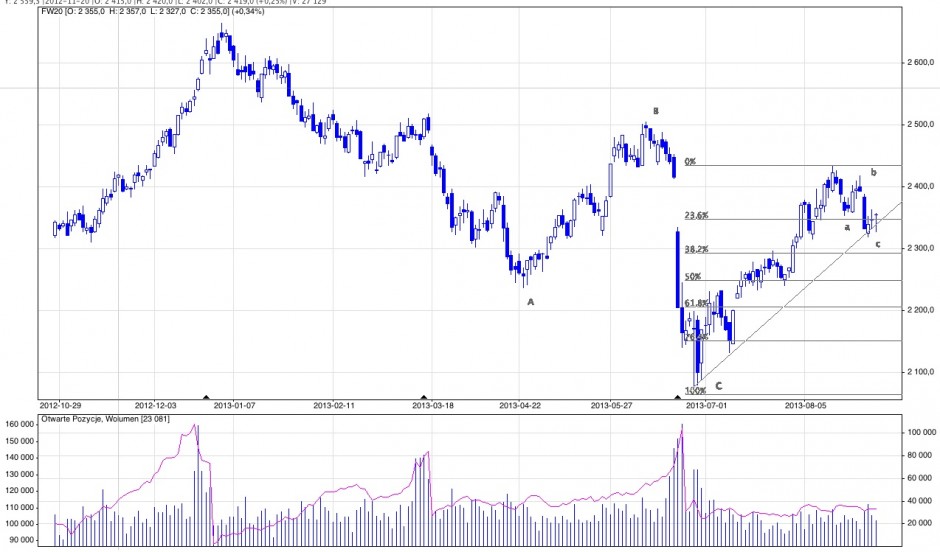Image resolution: width=940 pixels, height=552 pixels.
Task: Select the Fibonacci 38.2% level label
Action: click(x=695, y=249)
